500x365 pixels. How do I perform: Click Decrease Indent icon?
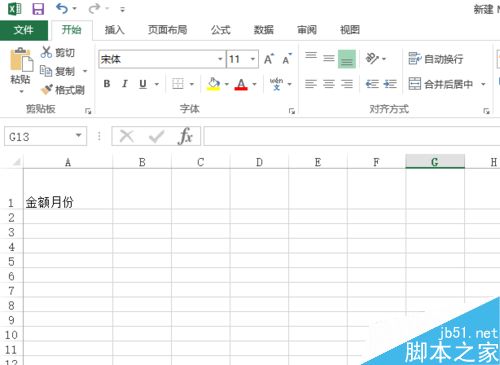(372, 84)
